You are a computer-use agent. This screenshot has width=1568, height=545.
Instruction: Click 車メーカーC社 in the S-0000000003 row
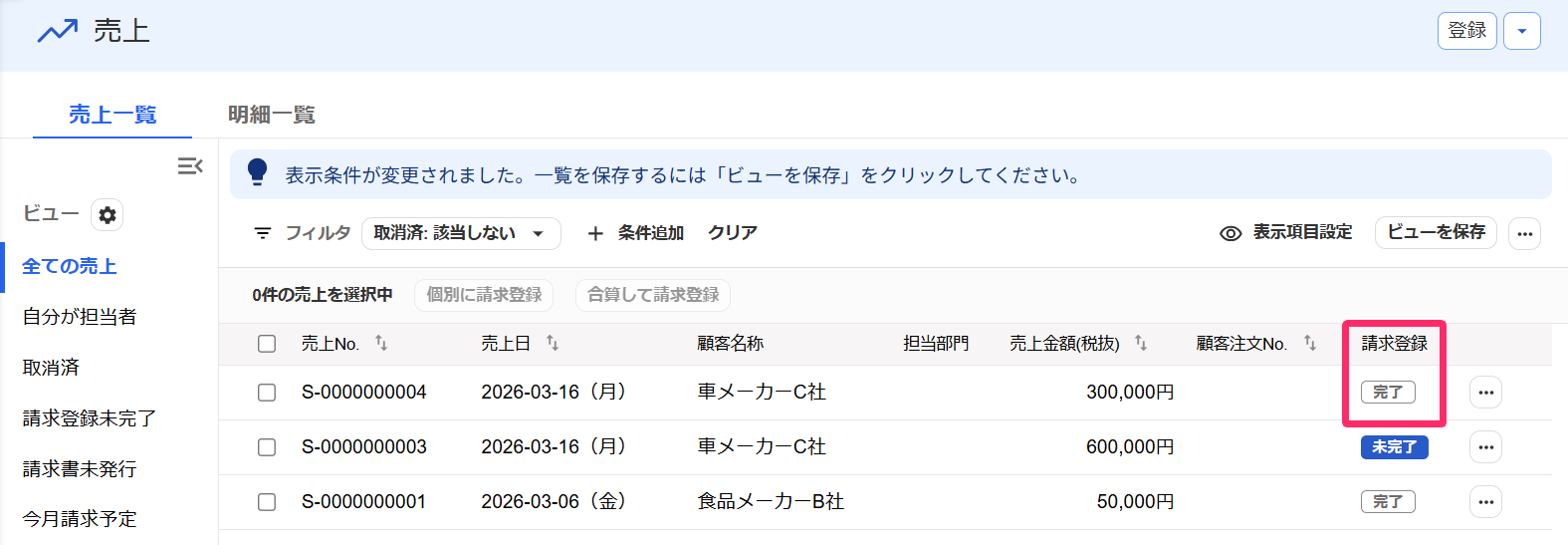click(762, 447)
